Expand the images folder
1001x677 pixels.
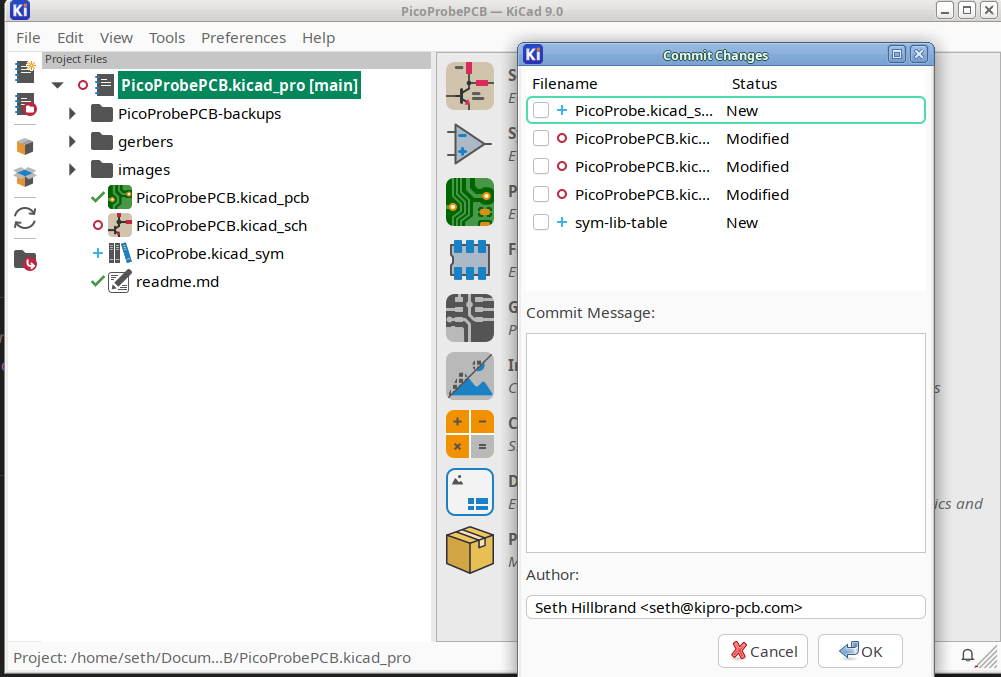coord(72,170)
